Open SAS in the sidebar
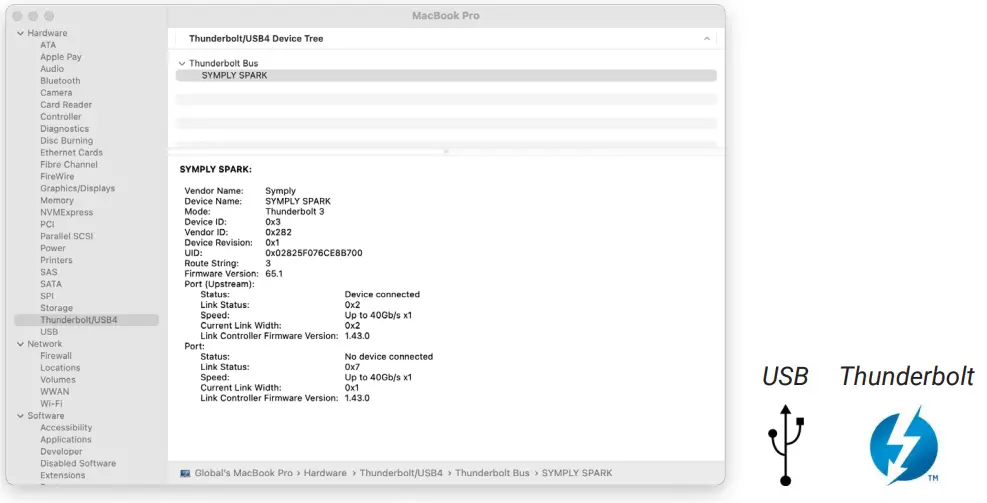The image size is (987, 503). (x=48, y=273)
